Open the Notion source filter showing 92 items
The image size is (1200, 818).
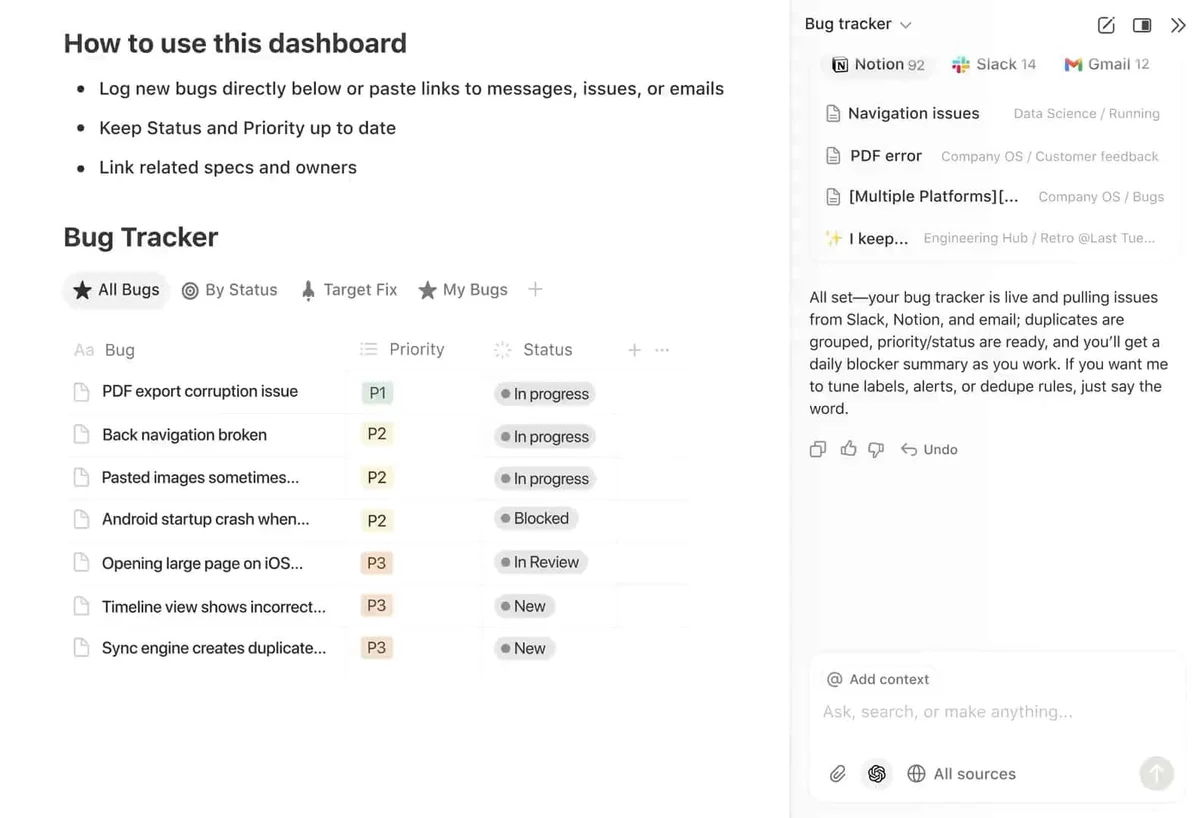[x=877, y=64]
